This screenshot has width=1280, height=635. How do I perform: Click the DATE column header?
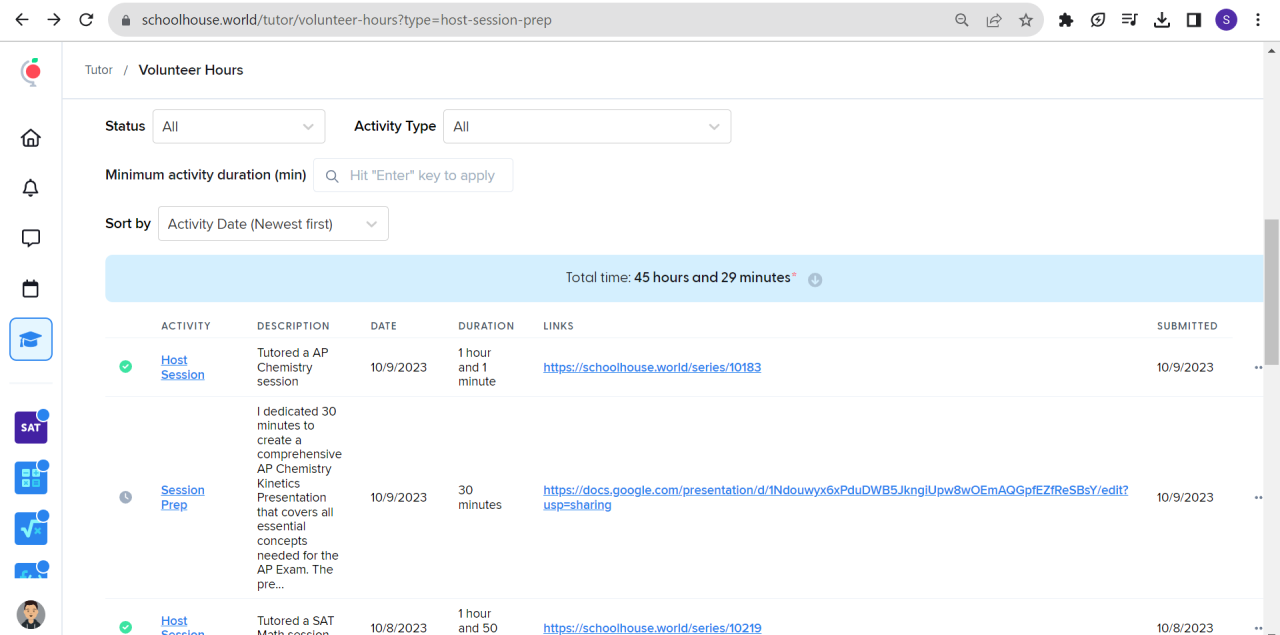[x=384, y=326]
